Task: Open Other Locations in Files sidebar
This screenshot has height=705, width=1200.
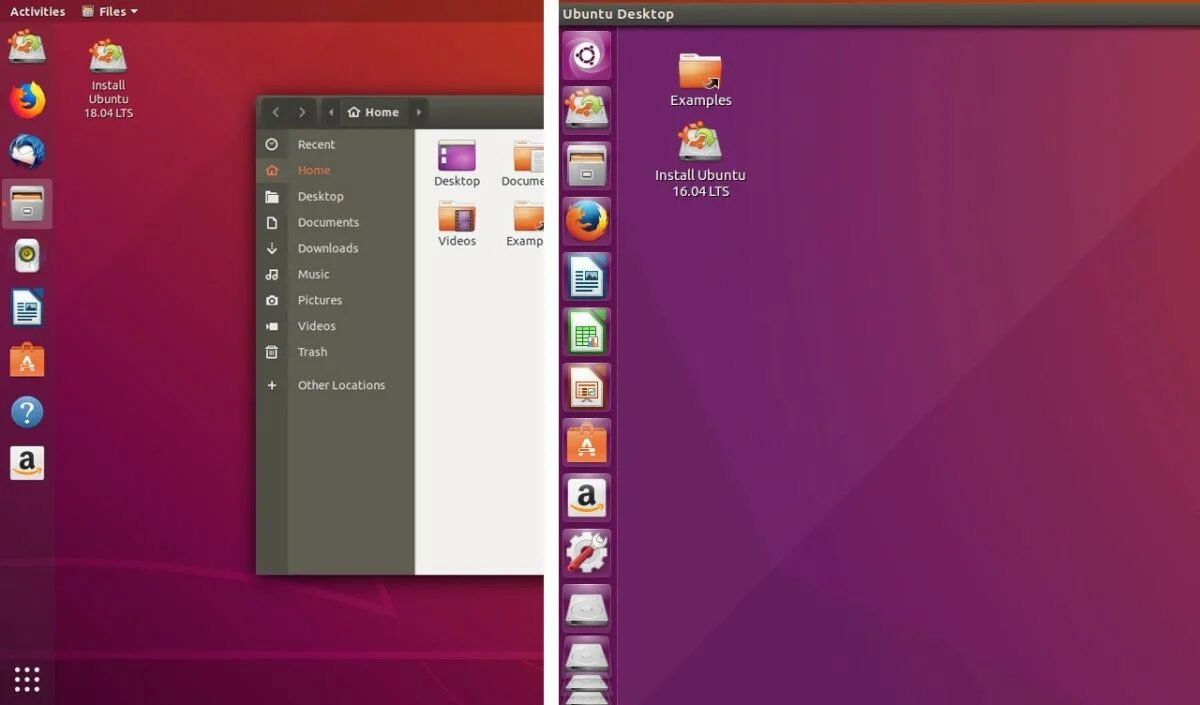Action: 335,385
